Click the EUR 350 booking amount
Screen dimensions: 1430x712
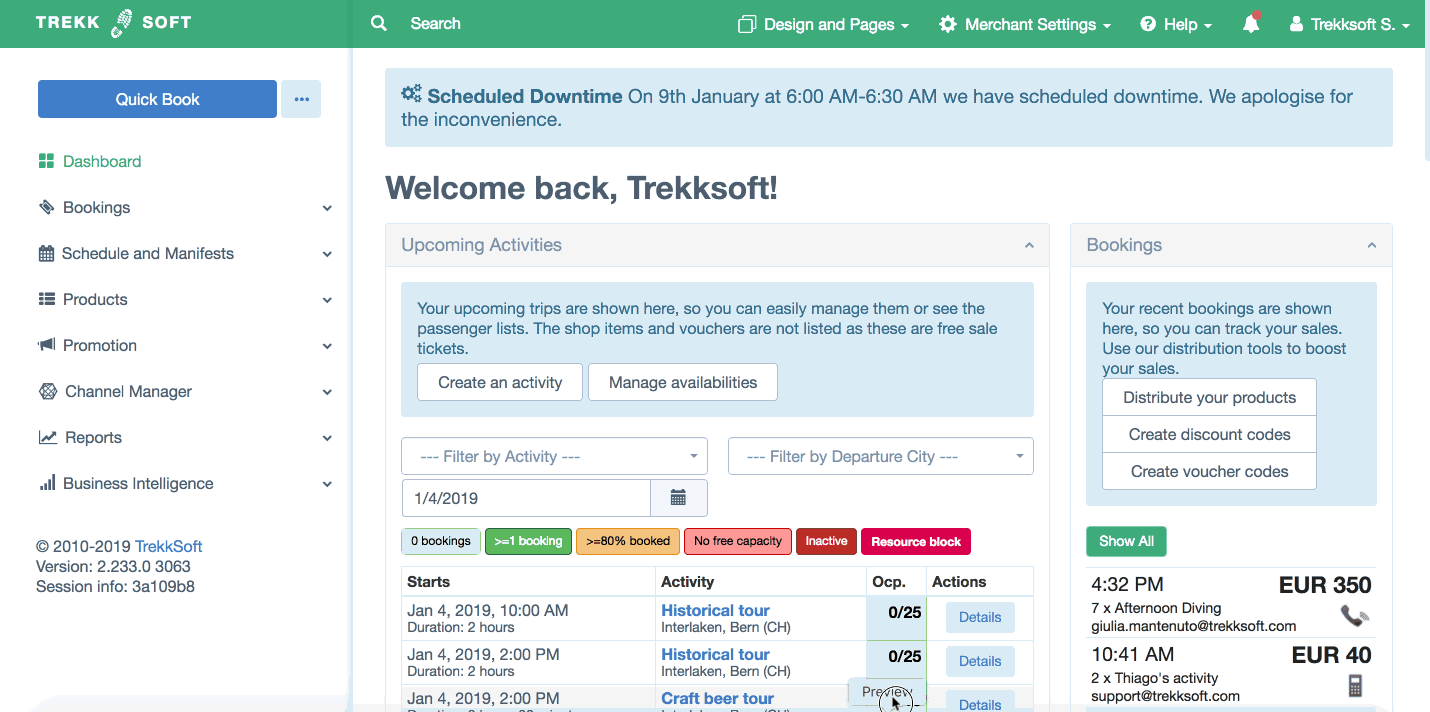(1325, 585)
